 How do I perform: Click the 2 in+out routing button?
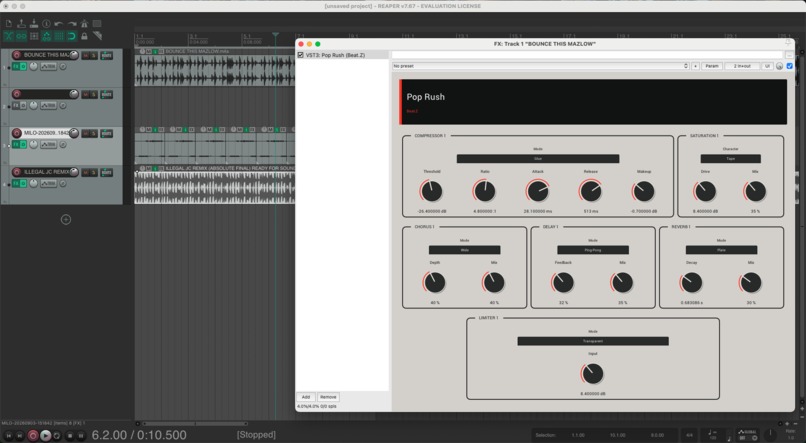[742, 66]
